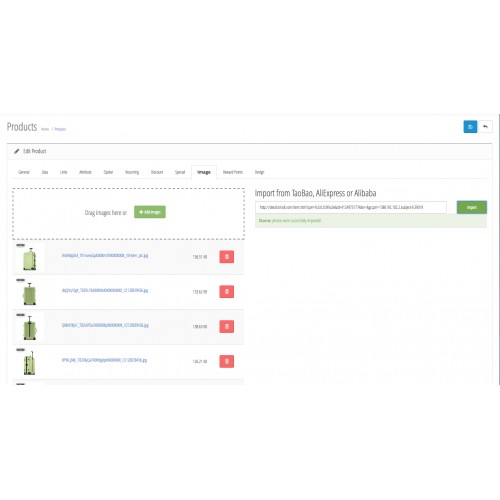
Task: Delete the third suitcase image with trash icon
Action: [227, 326]
